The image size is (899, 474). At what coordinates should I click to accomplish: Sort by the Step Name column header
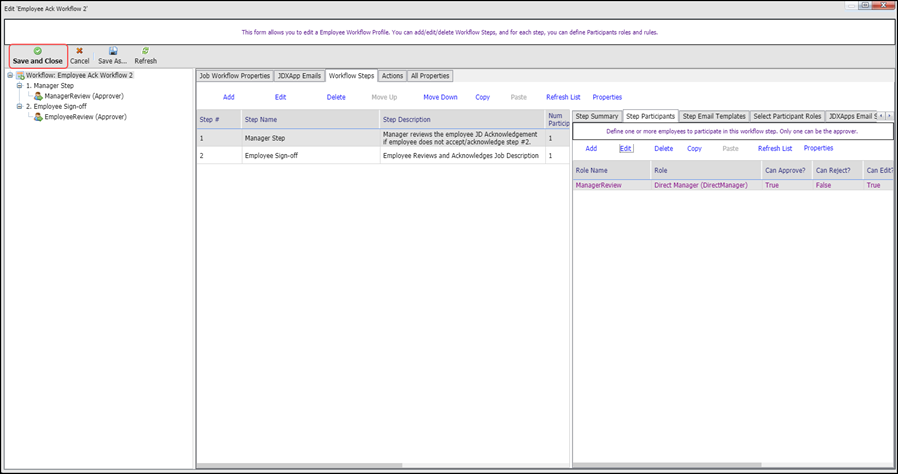[309, 119]
